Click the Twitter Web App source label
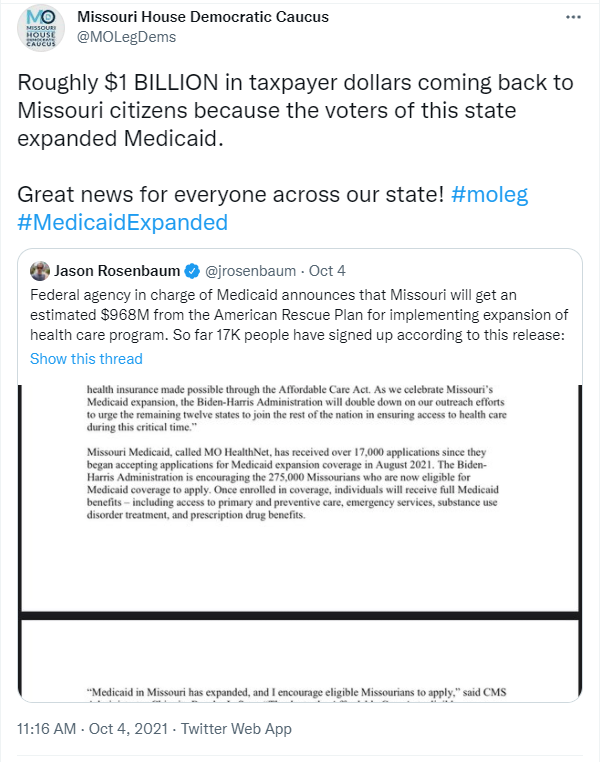This screenshot has height=762, width=602. [x=237, y=729]
